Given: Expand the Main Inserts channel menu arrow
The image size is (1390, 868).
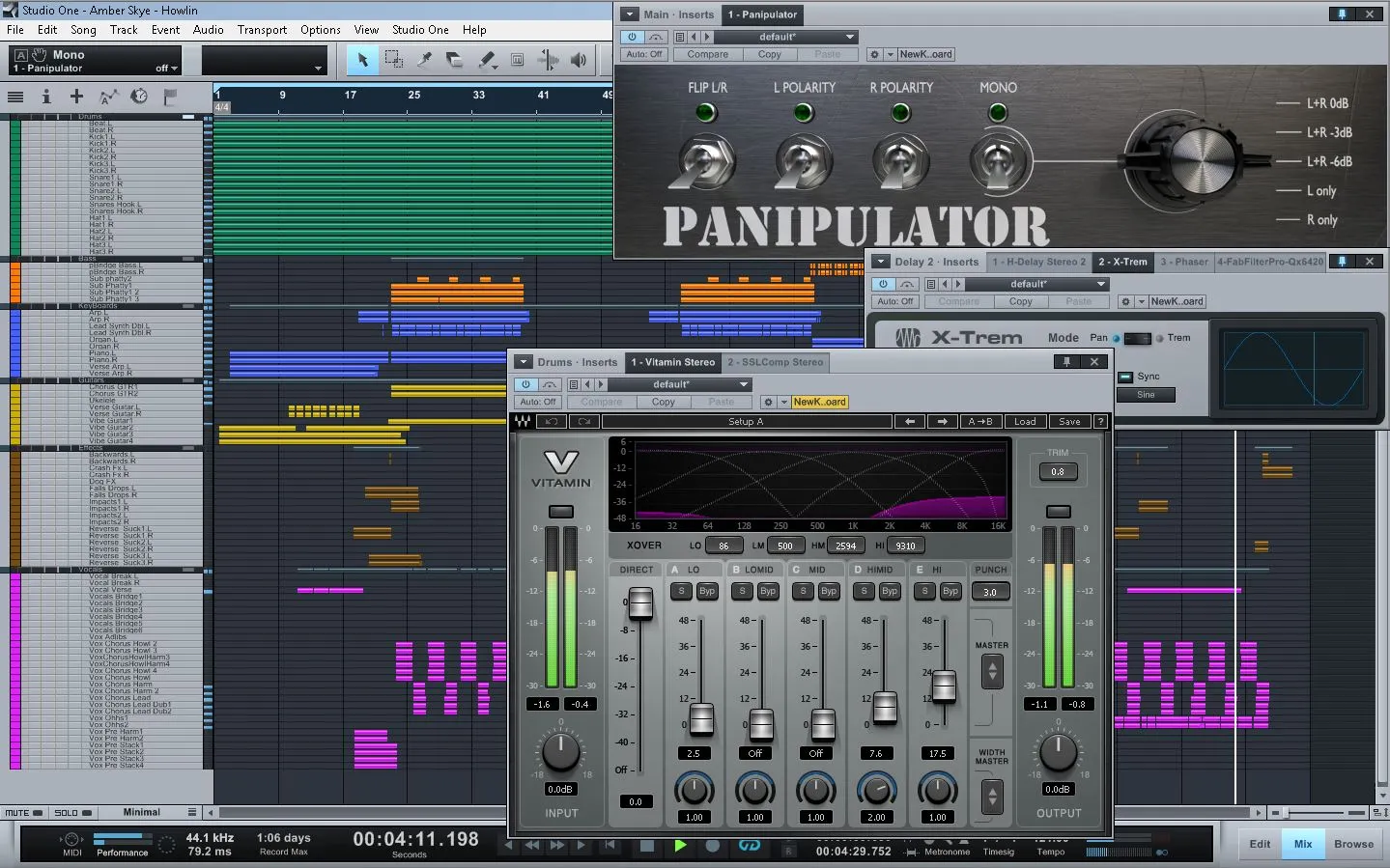Looking at the screenshot, I should point(629,14).
